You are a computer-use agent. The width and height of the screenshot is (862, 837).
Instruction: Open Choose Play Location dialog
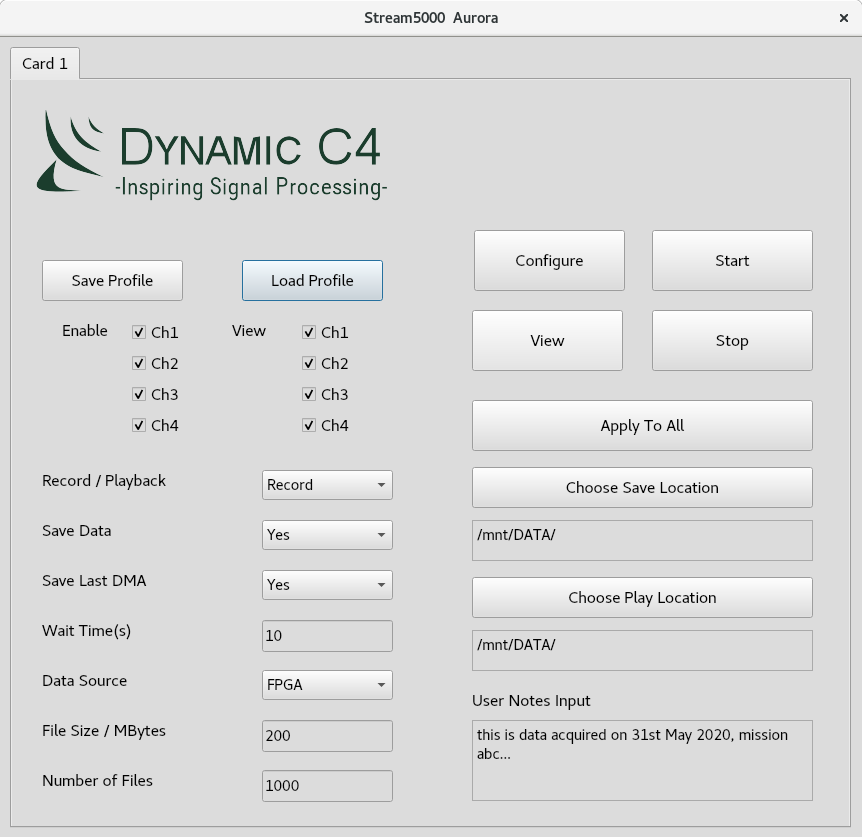[642, 598]
